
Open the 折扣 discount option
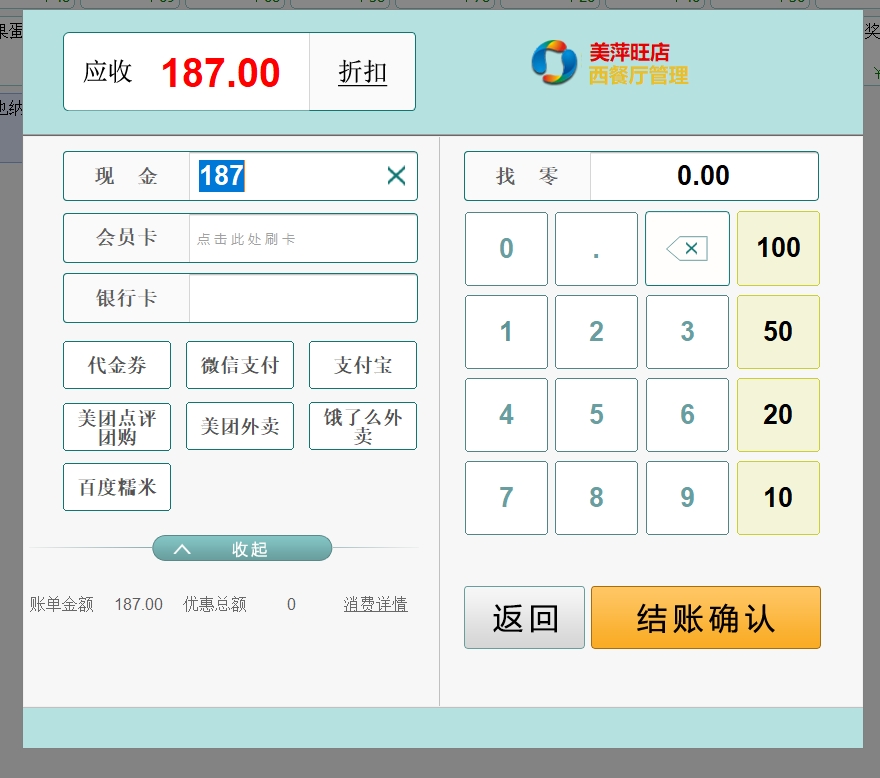pyautogui.click(x=362, y=72)
